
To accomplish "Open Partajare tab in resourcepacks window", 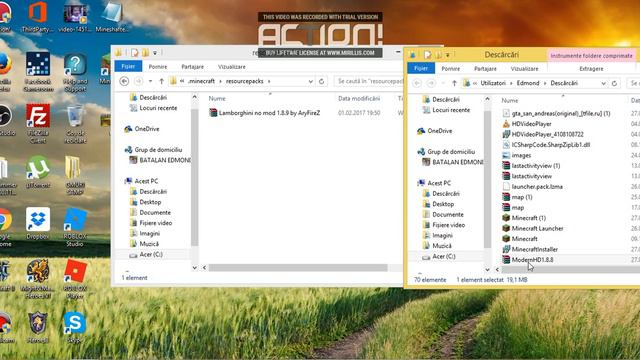I will [193, 67].
